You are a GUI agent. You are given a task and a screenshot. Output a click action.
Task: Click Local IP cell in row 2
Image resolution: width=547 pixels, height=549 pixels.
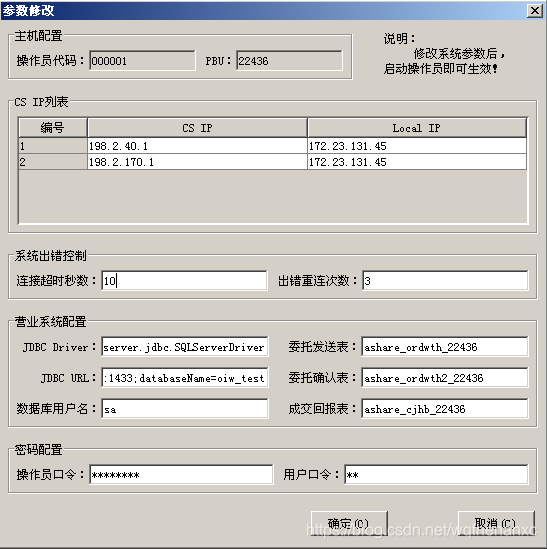pos(417,162)
